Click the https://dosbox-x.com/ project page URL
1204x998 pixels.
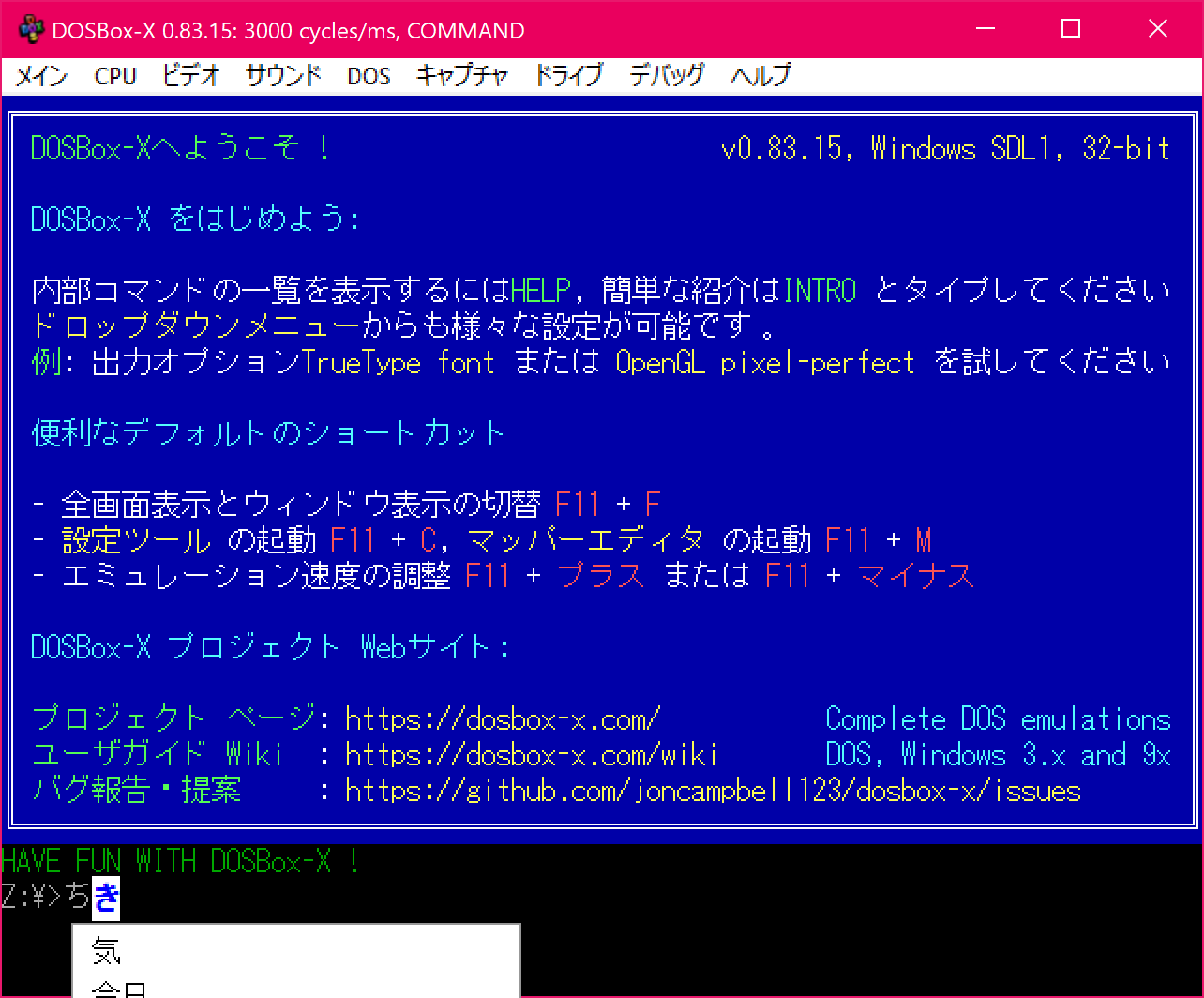pyautogui.click(x=503, y=719)
